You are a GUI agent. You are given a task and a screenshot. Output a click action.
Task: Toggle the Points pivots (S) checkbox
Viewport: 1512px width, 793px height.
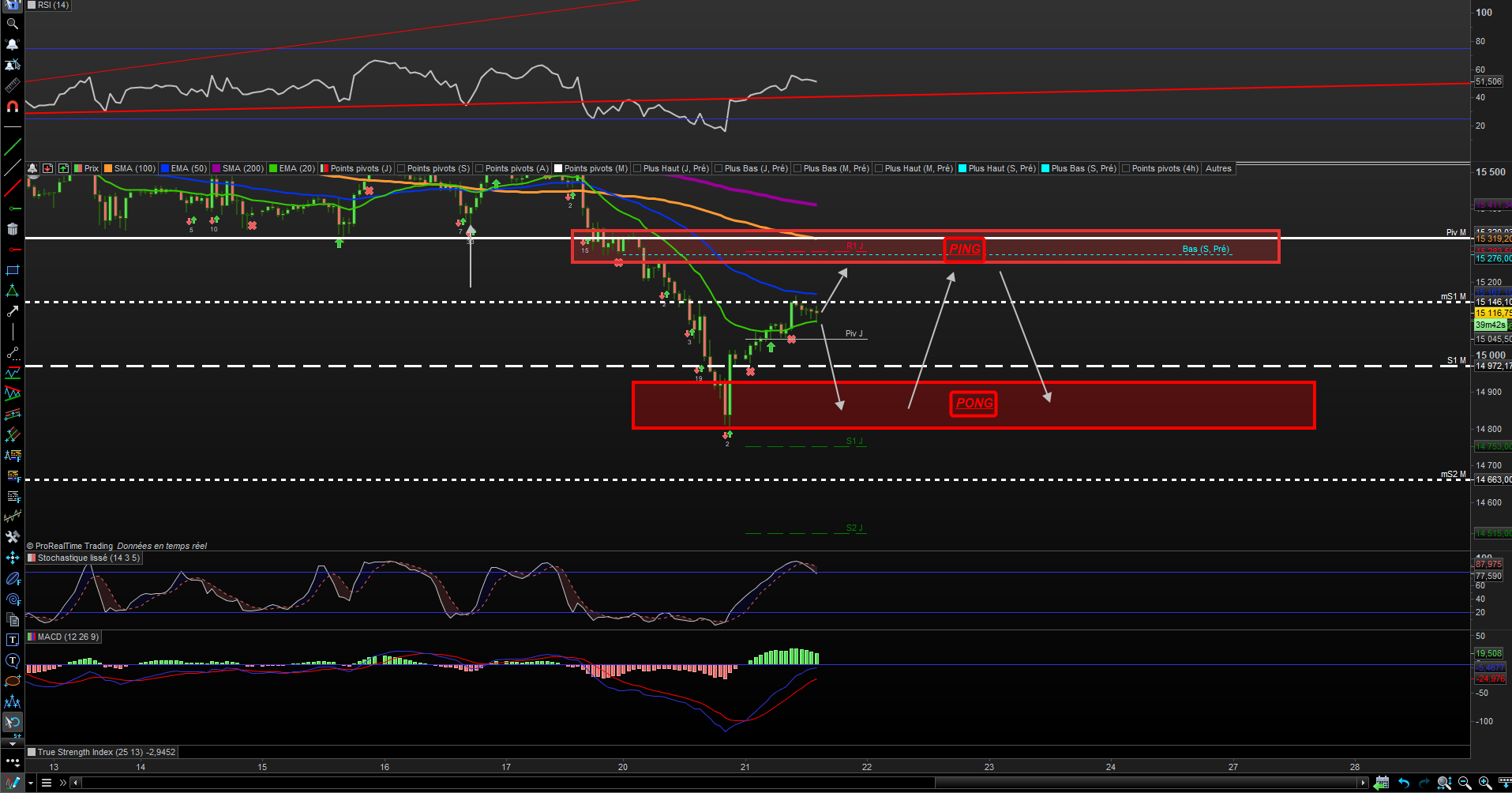pos(401,168)
